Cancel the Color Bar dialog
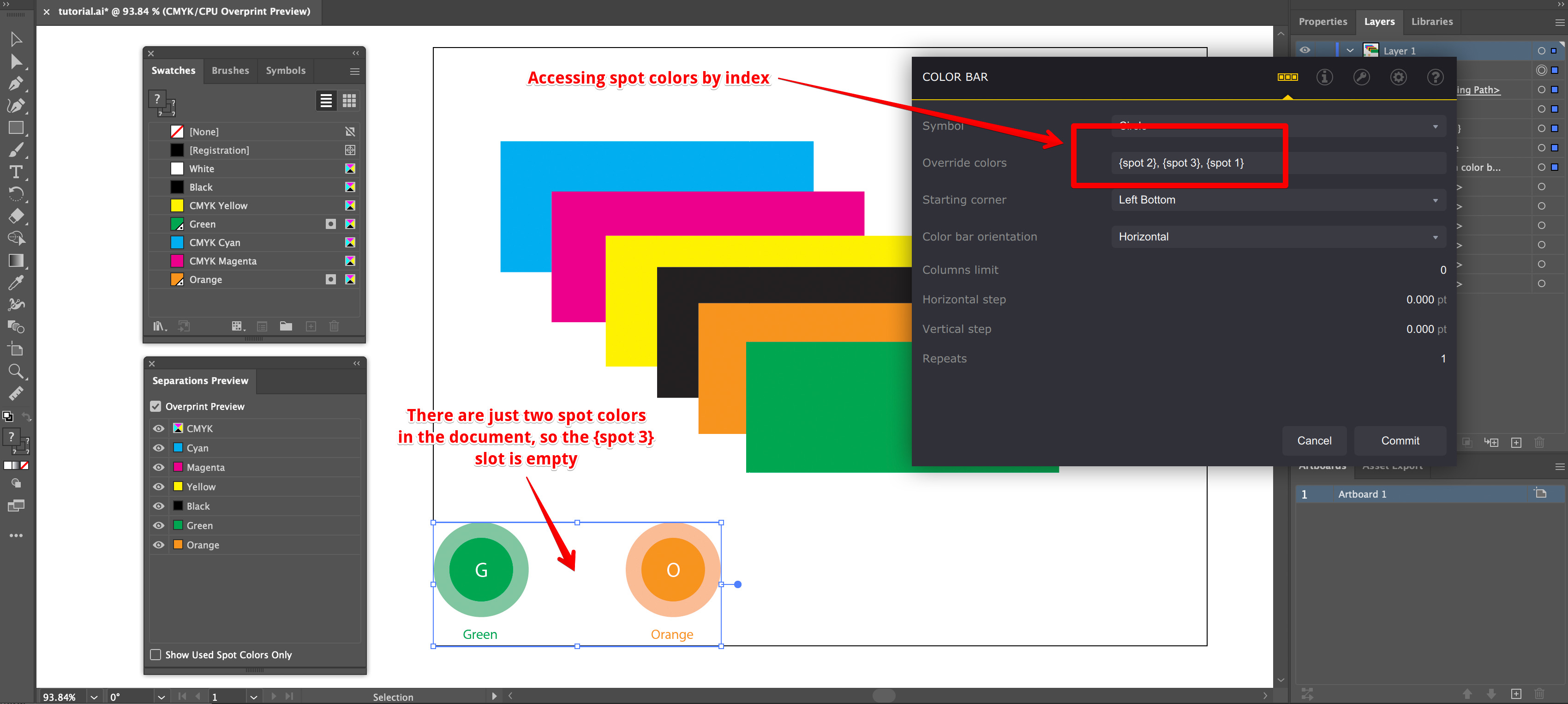1568x704 pixels. (x=1314, y=440)
